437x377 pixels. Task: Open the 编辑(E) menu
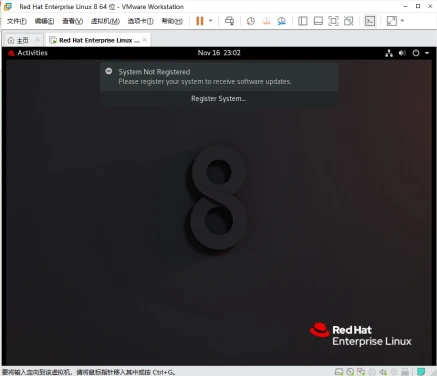44,21
